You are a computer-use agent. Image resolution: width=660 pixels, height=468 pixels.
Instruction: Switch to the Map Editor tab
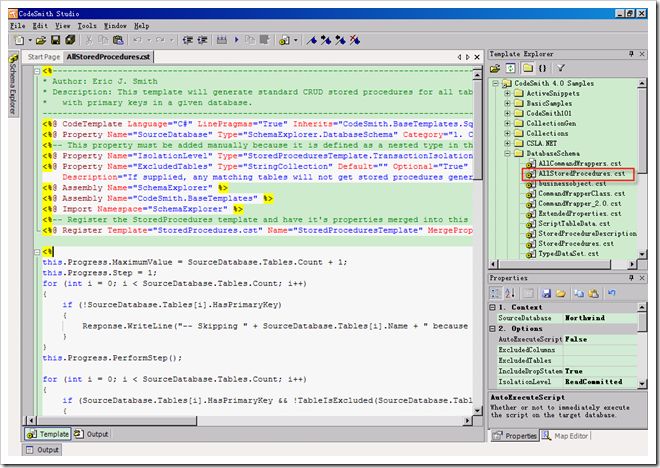coord(566,436)
